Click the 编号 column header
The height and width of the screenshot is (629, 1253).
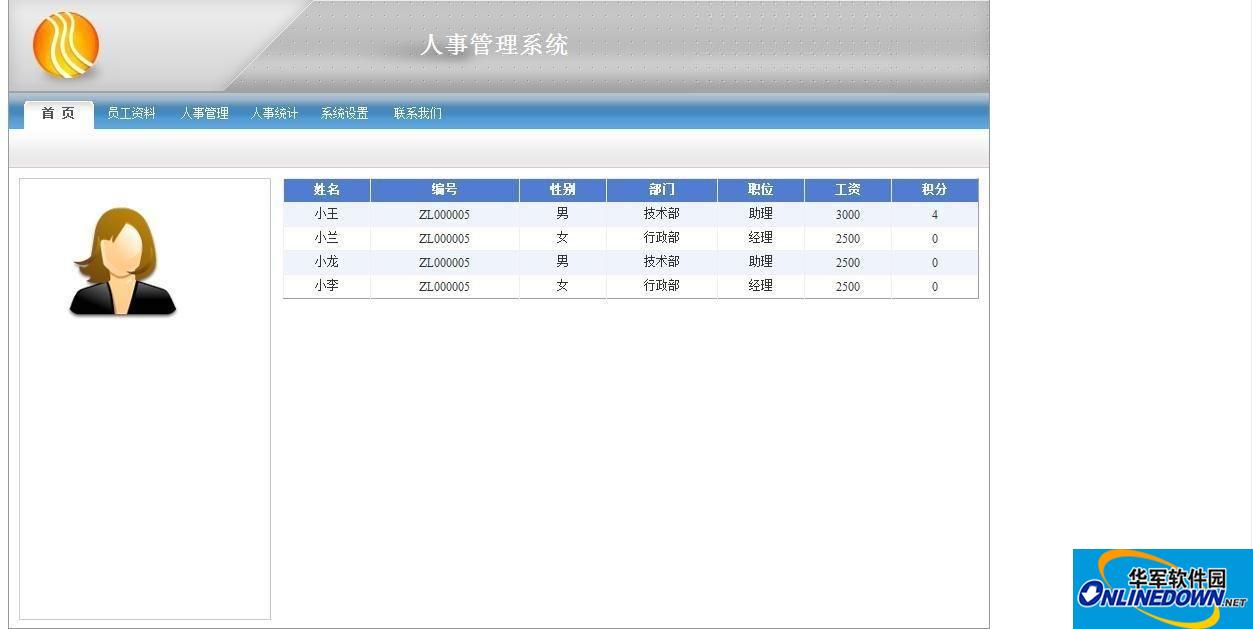click(x=444, y=190)
